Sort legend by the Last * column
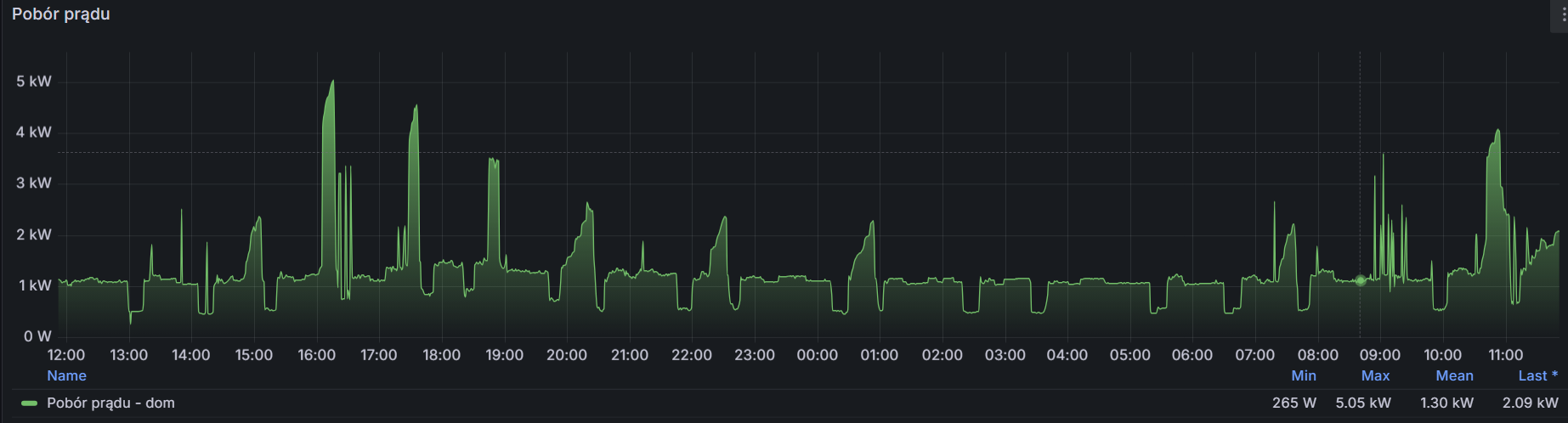1568x423 pixels. pos(1537,375)
